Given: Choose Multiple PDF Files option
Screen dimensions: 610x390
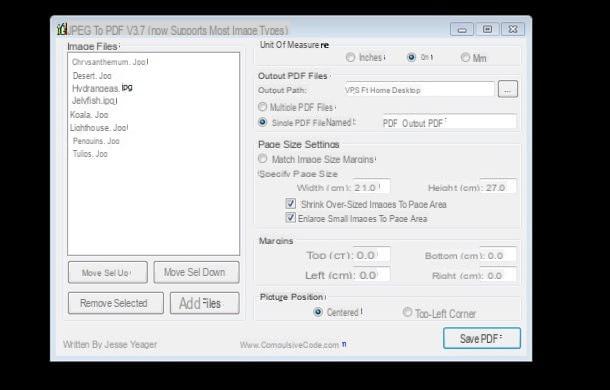Looking at the screenshot, I should (263, 107).
